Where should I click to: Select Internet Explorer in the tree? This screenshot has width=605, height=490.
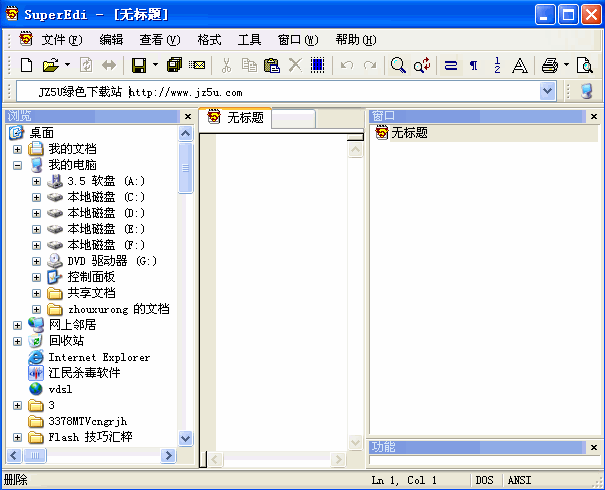pos(99,357)
